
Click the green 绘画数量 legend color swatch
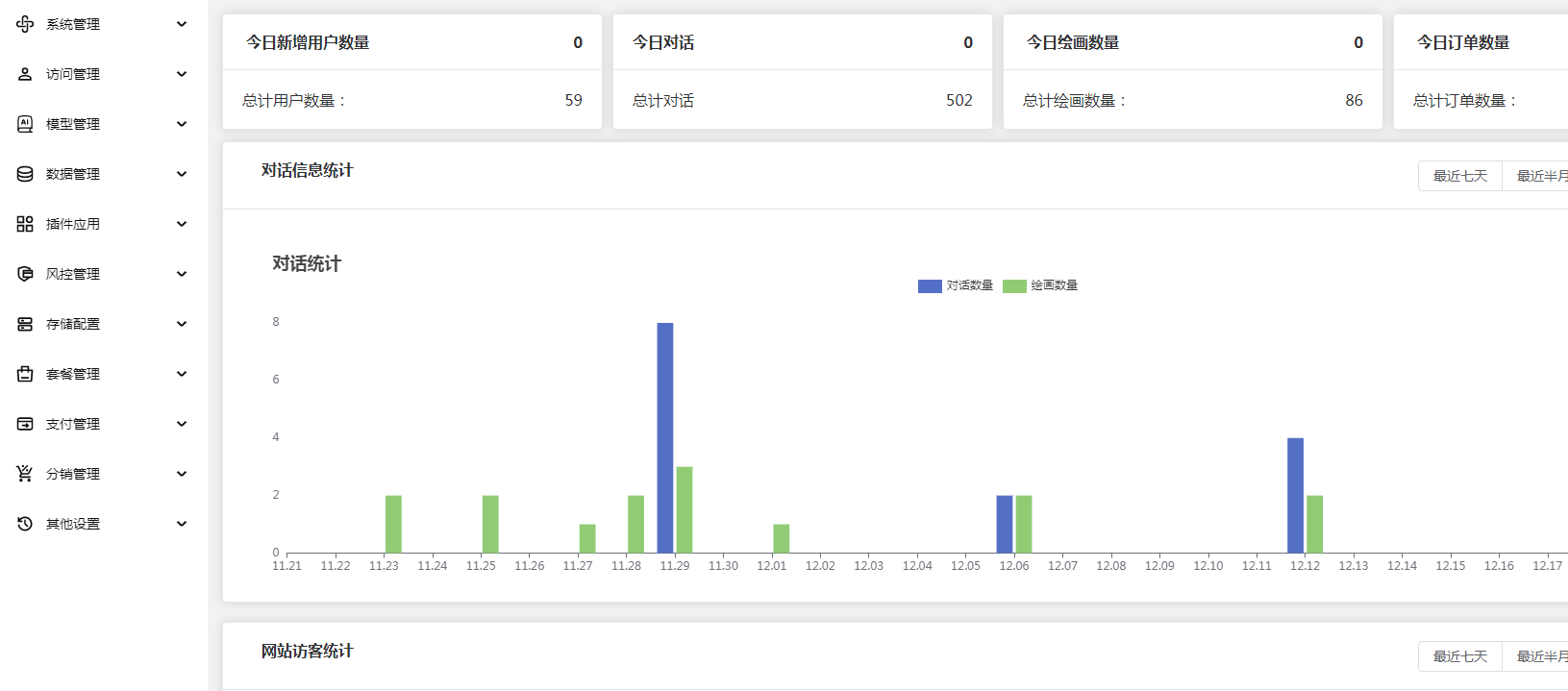[x=1014, y=285]
